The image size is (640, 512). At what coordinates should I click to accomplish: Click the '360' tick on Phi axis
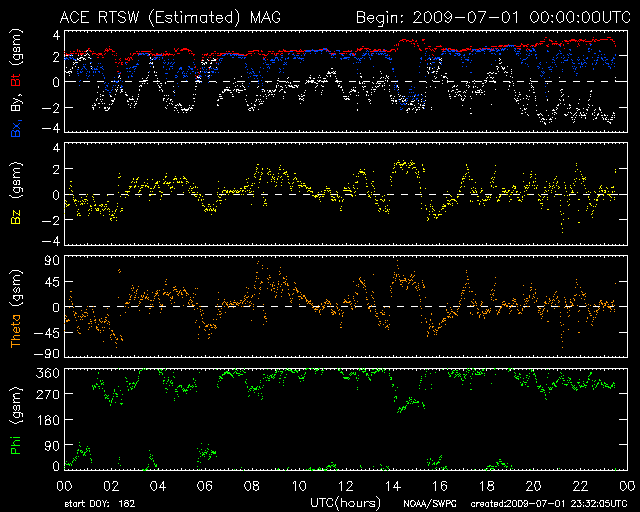[48, 373]
